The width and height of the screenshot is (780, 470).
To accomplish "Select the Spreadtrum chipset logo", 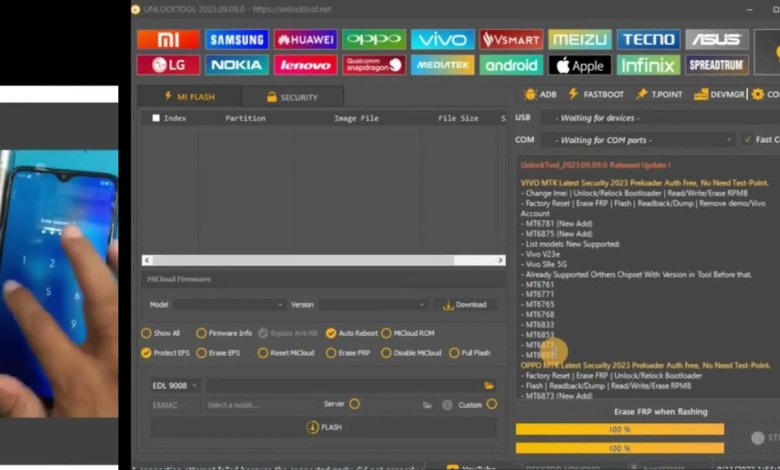I will coord(717,65).
